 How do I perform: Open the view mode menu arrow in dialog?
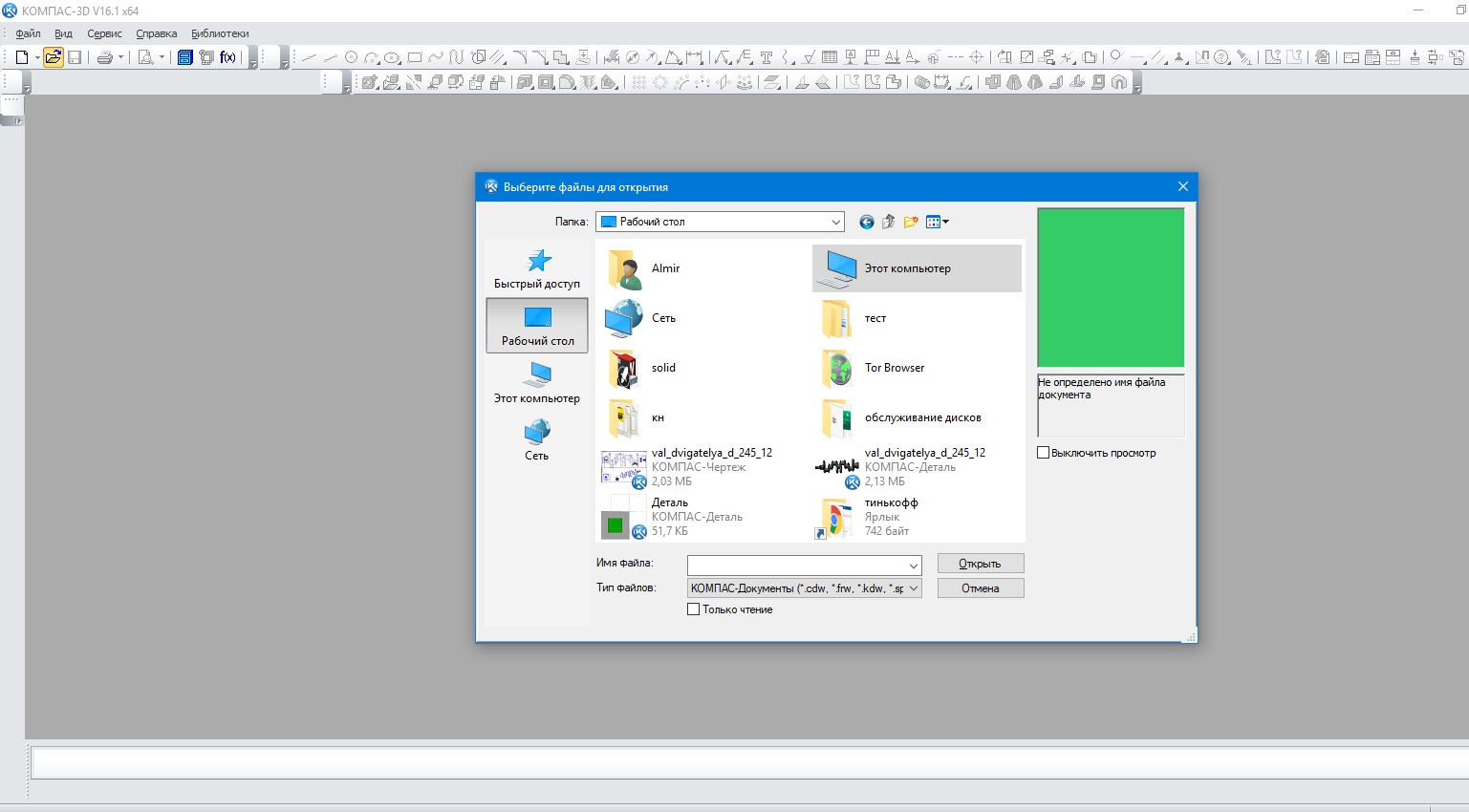click(x=945, y=222)
